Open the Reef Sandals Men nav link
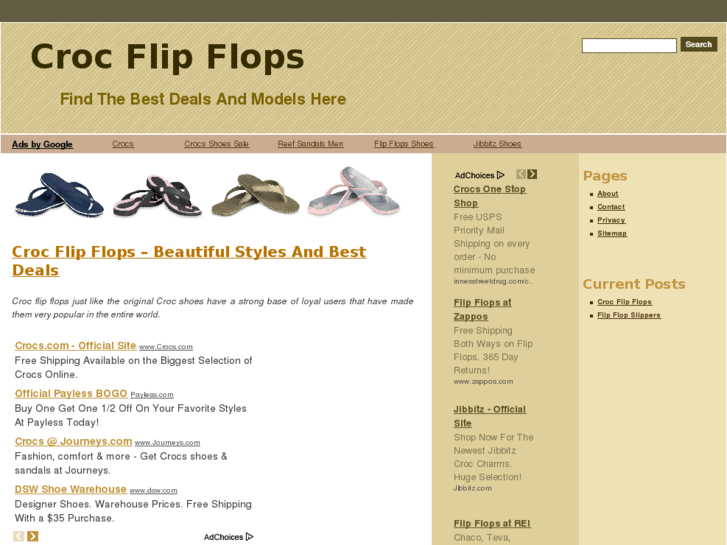The image size is (727, 545). point(310,144)
